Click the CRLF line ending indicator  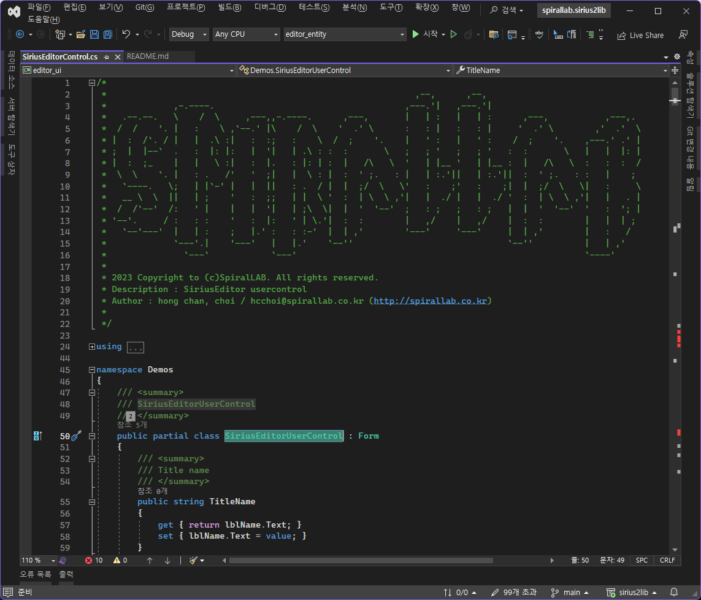pyautogui.click(x=667, y=560)
